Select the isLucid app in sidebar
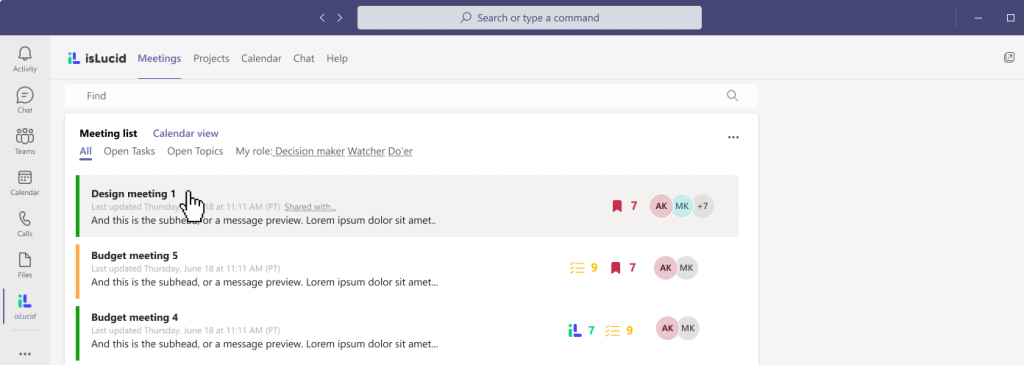1024x365 pixels. click(25, 306)
